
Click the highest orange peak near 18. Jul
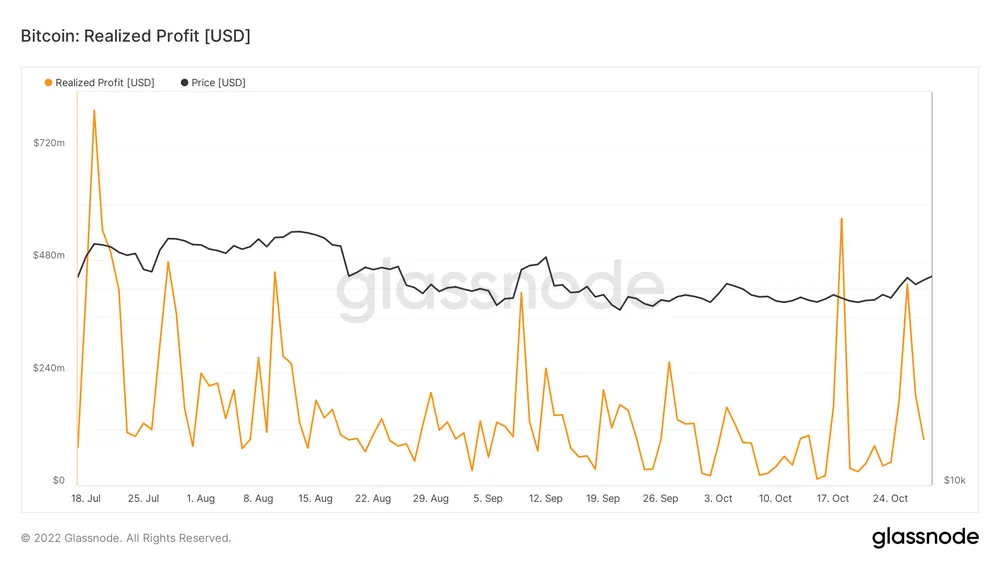tap(94, 111)
